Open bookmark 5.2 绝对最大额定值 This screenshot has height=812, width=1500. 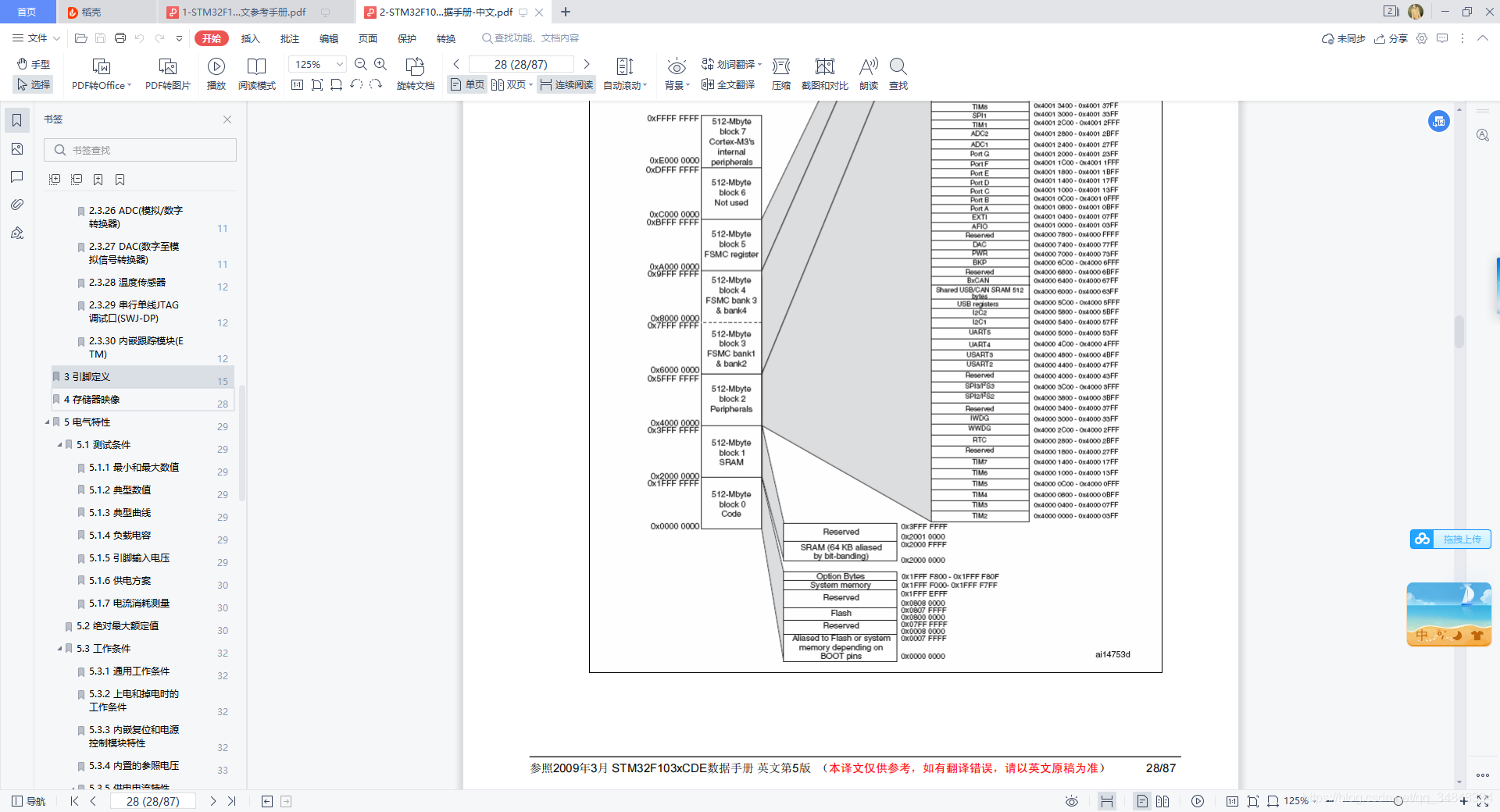(x=117, y=625)
